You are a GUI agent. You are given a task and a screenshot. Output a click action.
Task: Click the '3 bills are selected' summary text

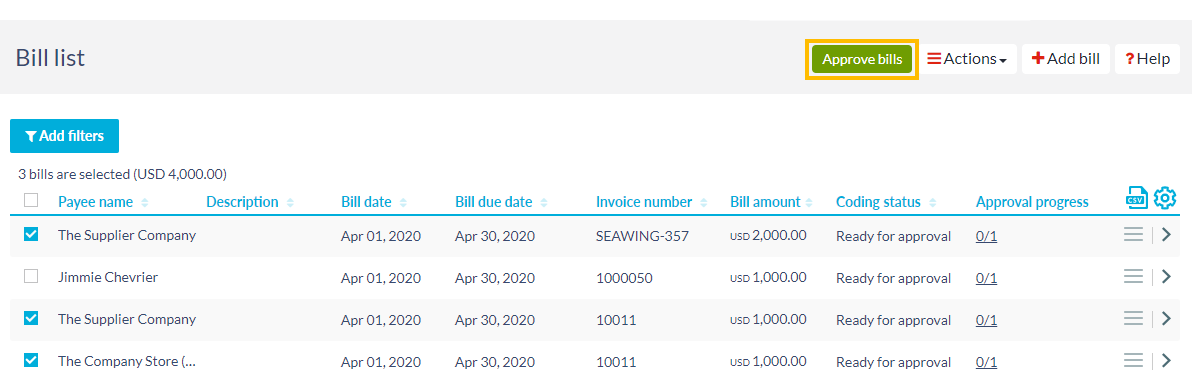coord(122,174)
